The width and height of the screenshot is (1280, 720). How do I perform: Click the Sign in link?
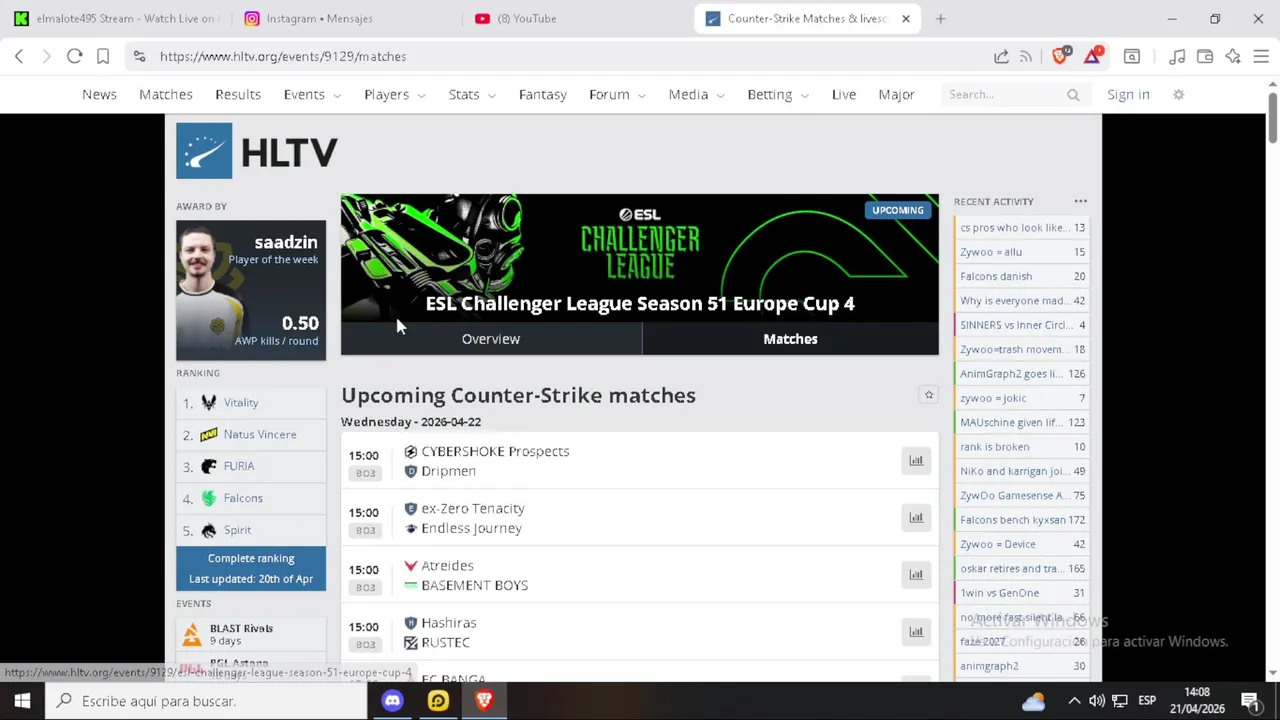(x=1128, y=94)
